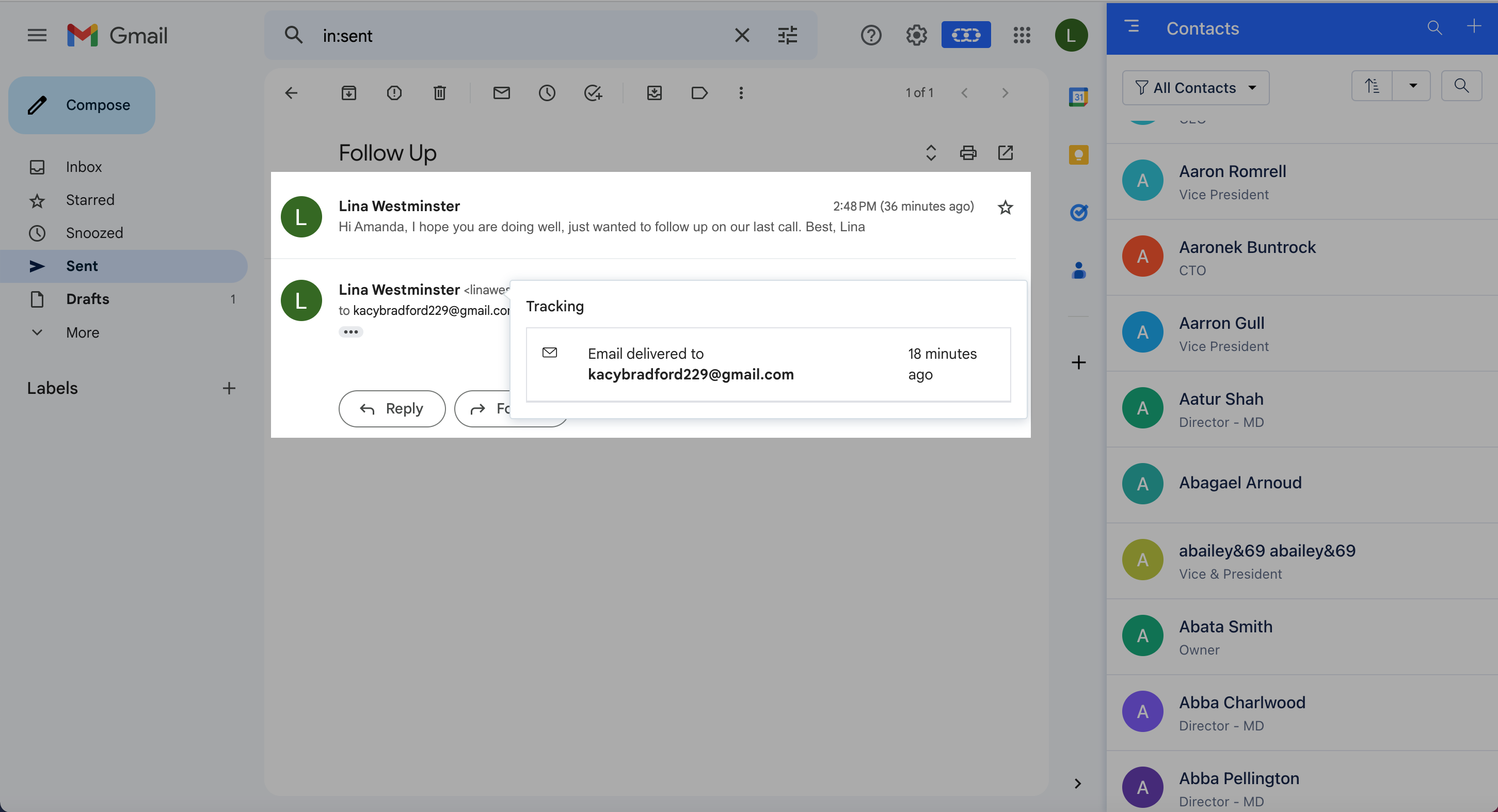Open search in the Contacts panel
The height and width of the screenshot is (812, 1498).
(x=1434, y=28)
